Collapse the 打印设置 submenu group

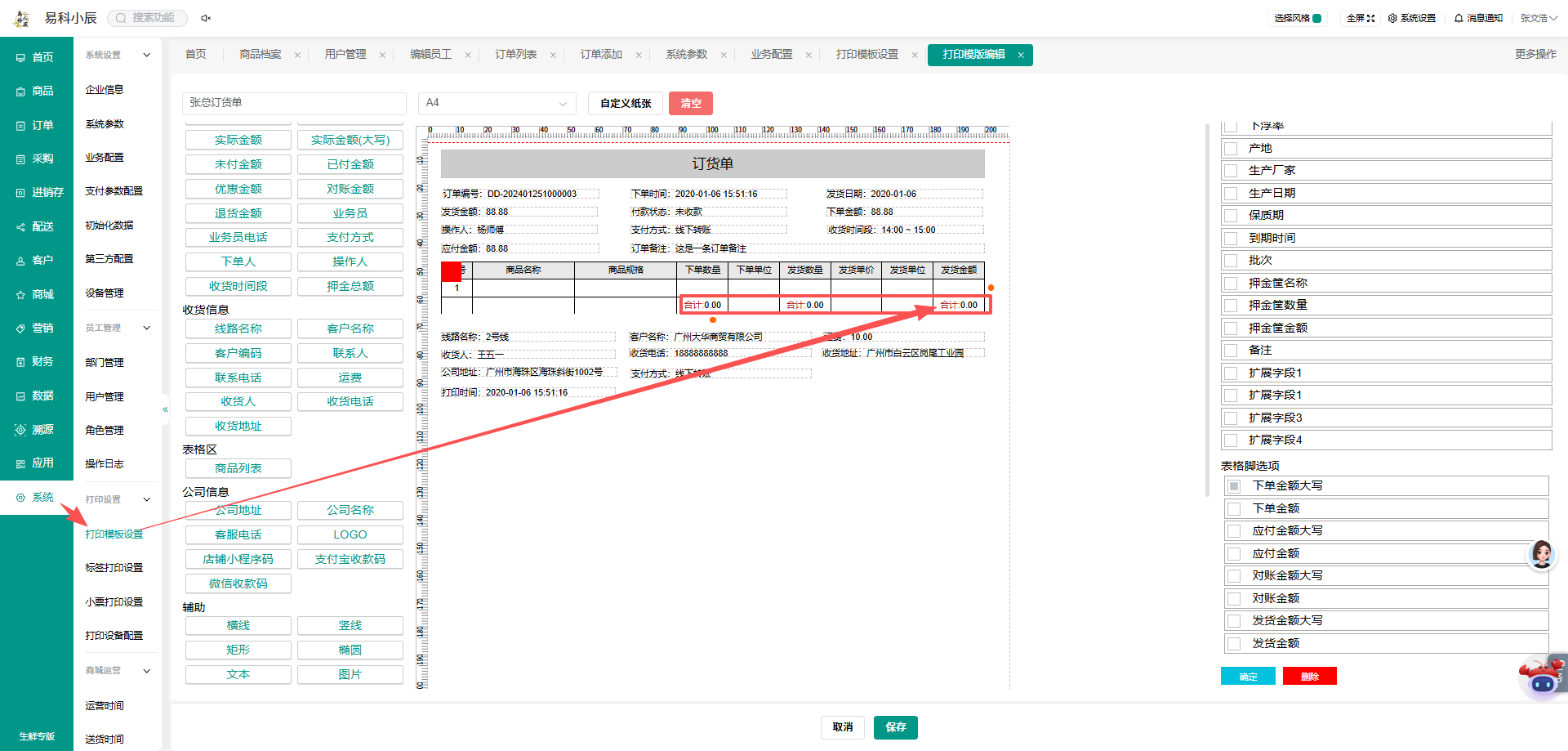tap(147, 499)
